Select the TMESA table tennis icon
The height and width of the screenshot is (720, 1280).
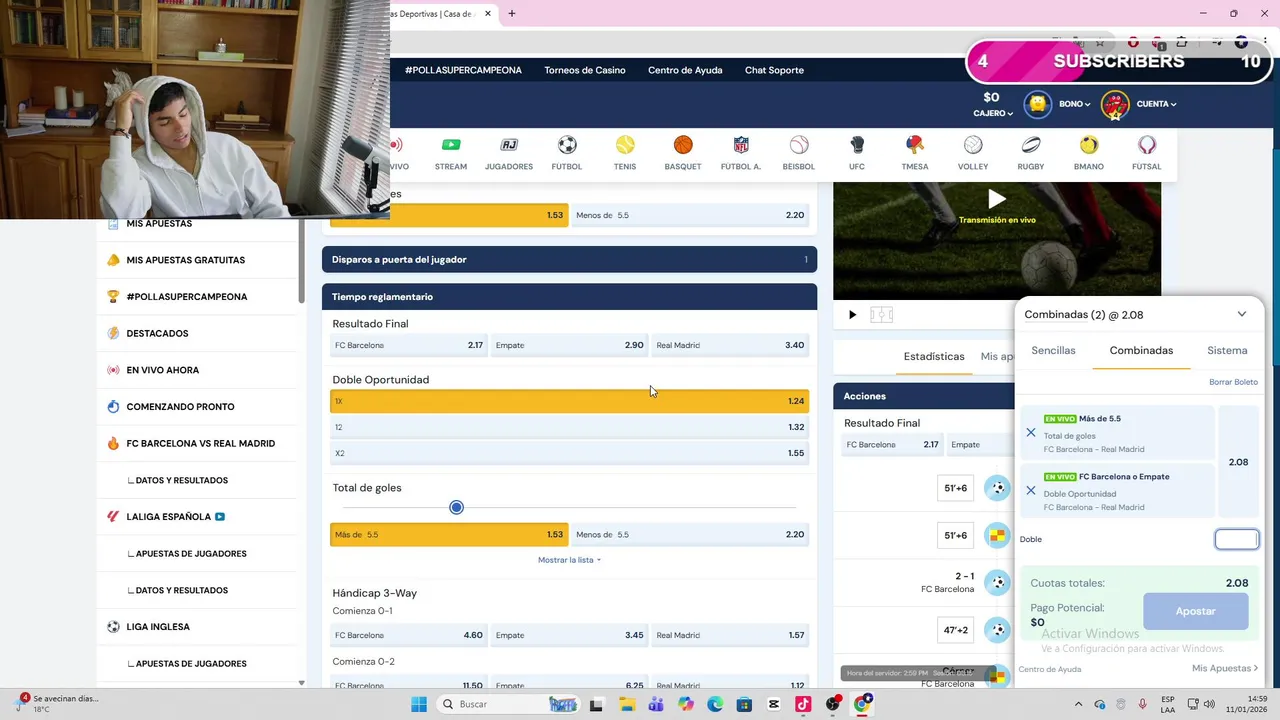click(915, 153)
